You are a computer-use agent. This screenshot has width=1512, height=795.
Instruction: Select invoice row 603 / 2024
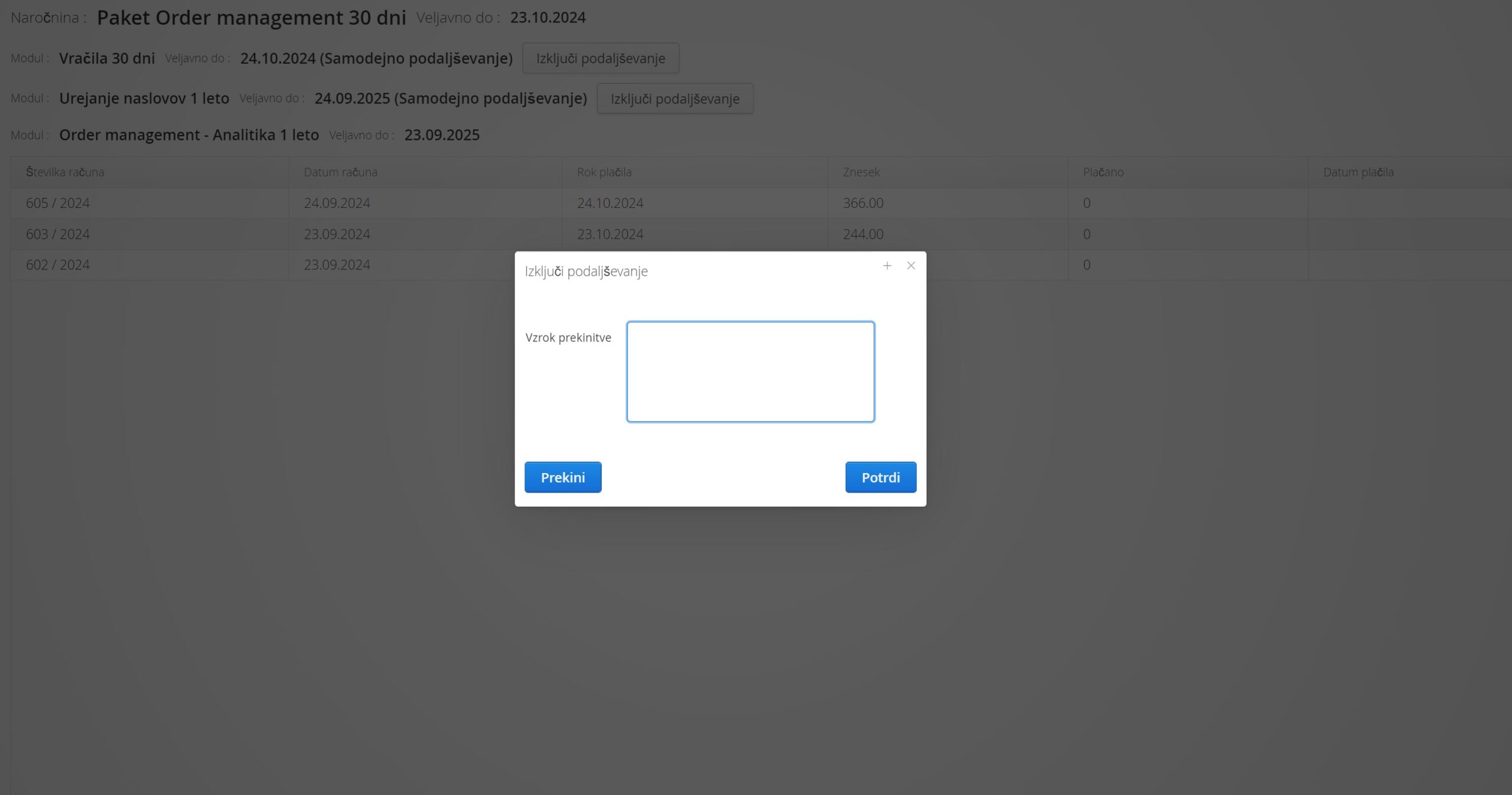click(58, 234)
